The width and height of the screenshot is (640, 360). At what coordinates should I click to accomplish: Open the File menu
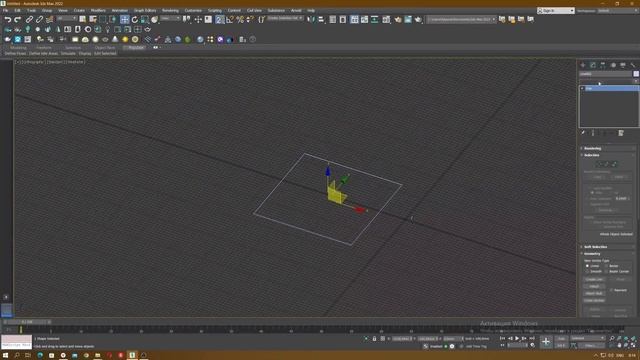(6, 11)
